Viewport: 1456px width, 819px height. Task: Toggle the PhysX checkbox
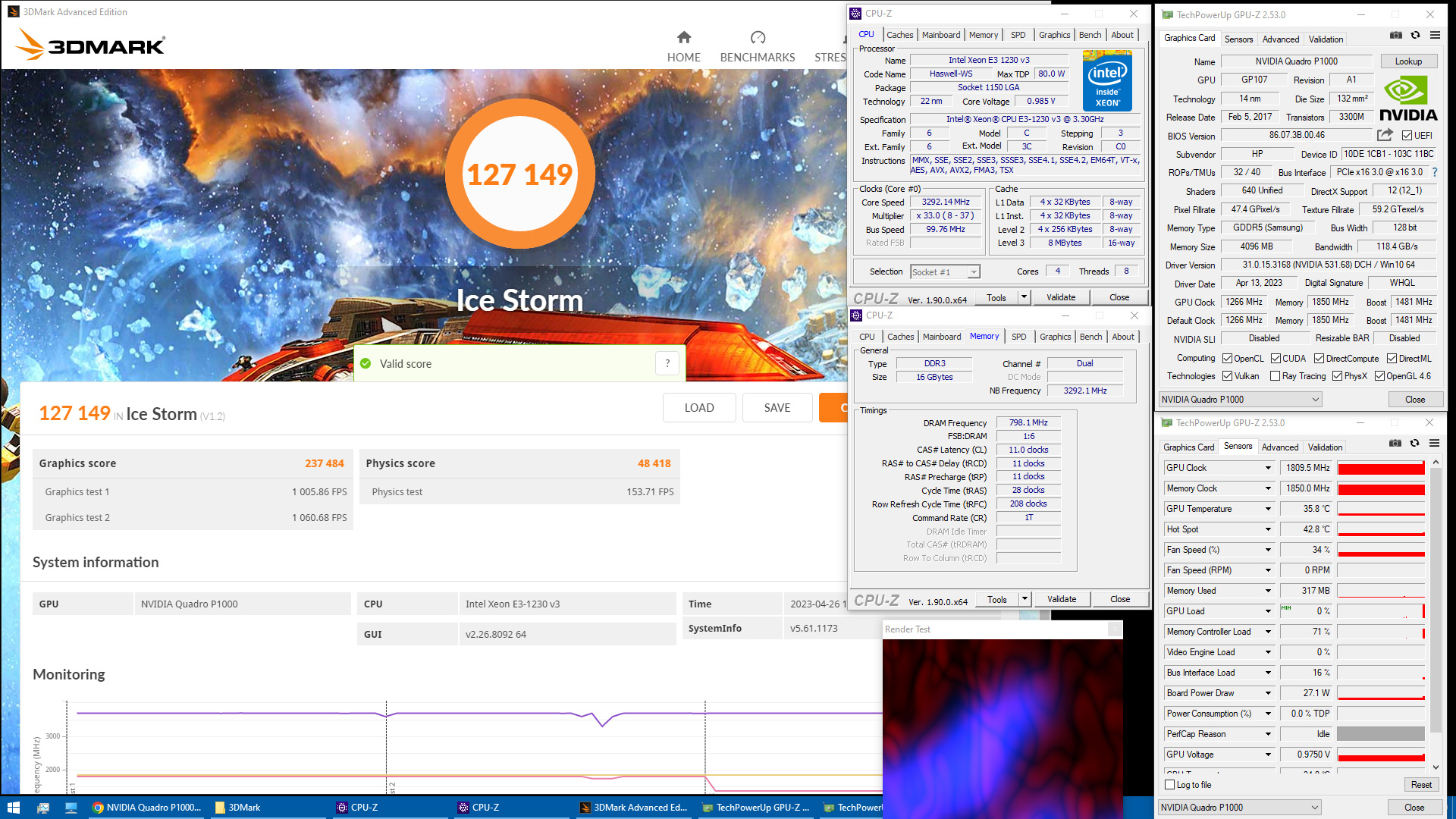coord(1337,376)
